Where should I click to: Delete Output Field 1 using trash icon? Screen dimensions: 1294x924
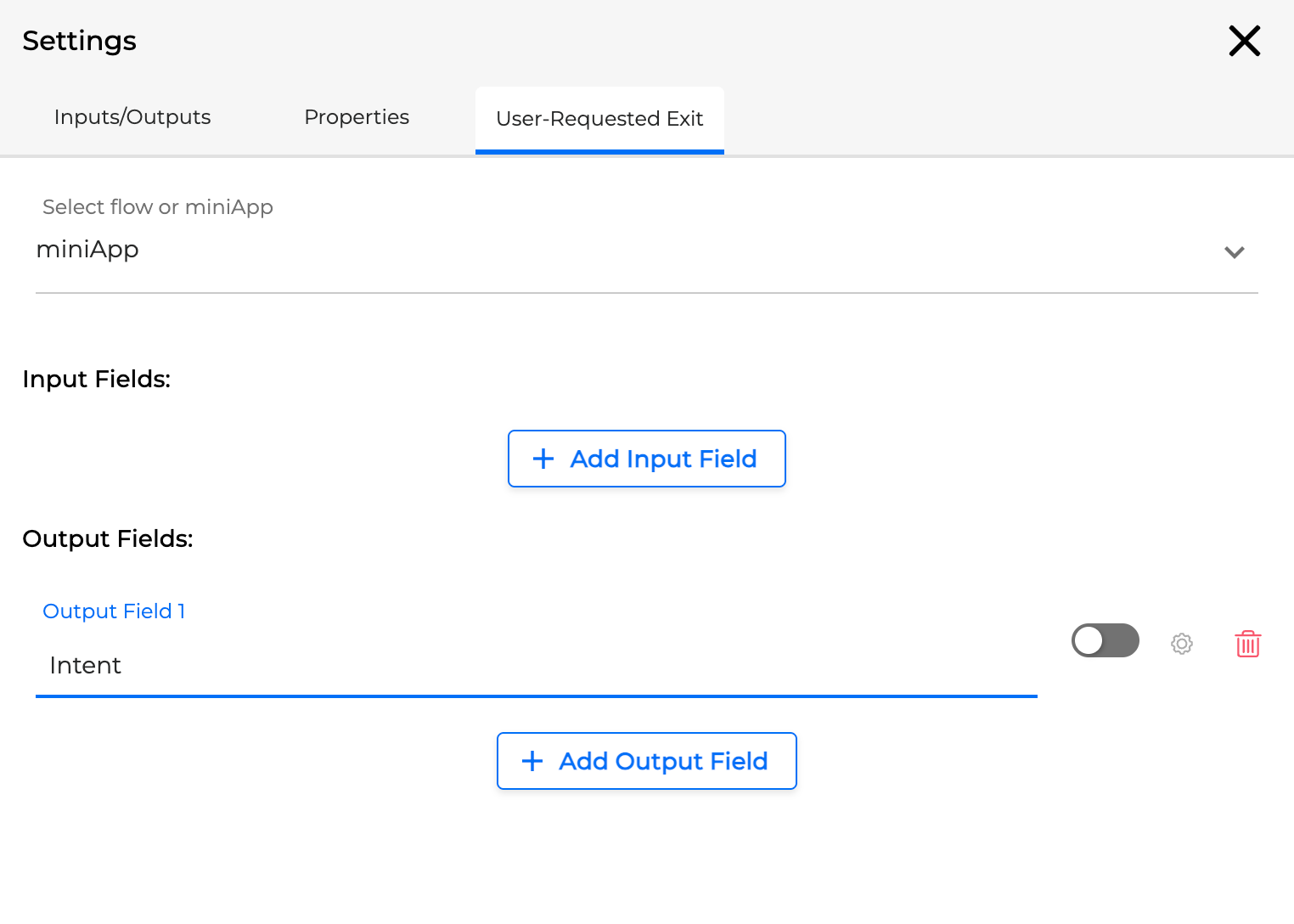[1247, 644]
